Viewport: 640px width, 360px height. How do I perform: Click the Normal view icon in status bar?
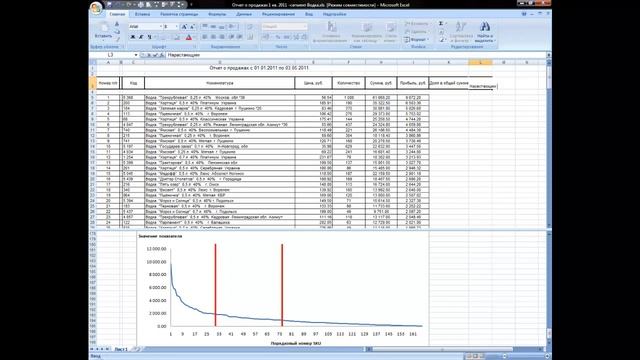pos(469,356)
